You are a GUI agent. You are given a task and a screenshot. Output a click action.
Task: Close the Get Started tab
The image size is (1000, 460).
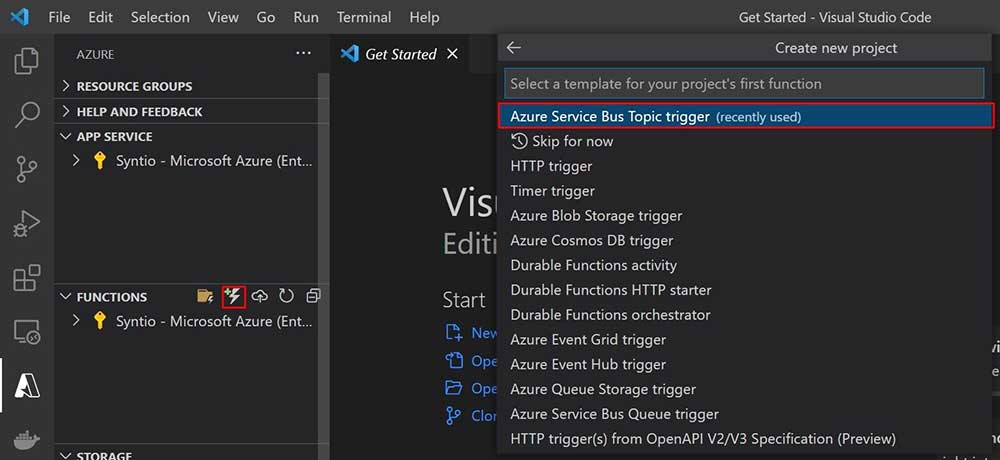pyautogui.click(x=452, y=54)
